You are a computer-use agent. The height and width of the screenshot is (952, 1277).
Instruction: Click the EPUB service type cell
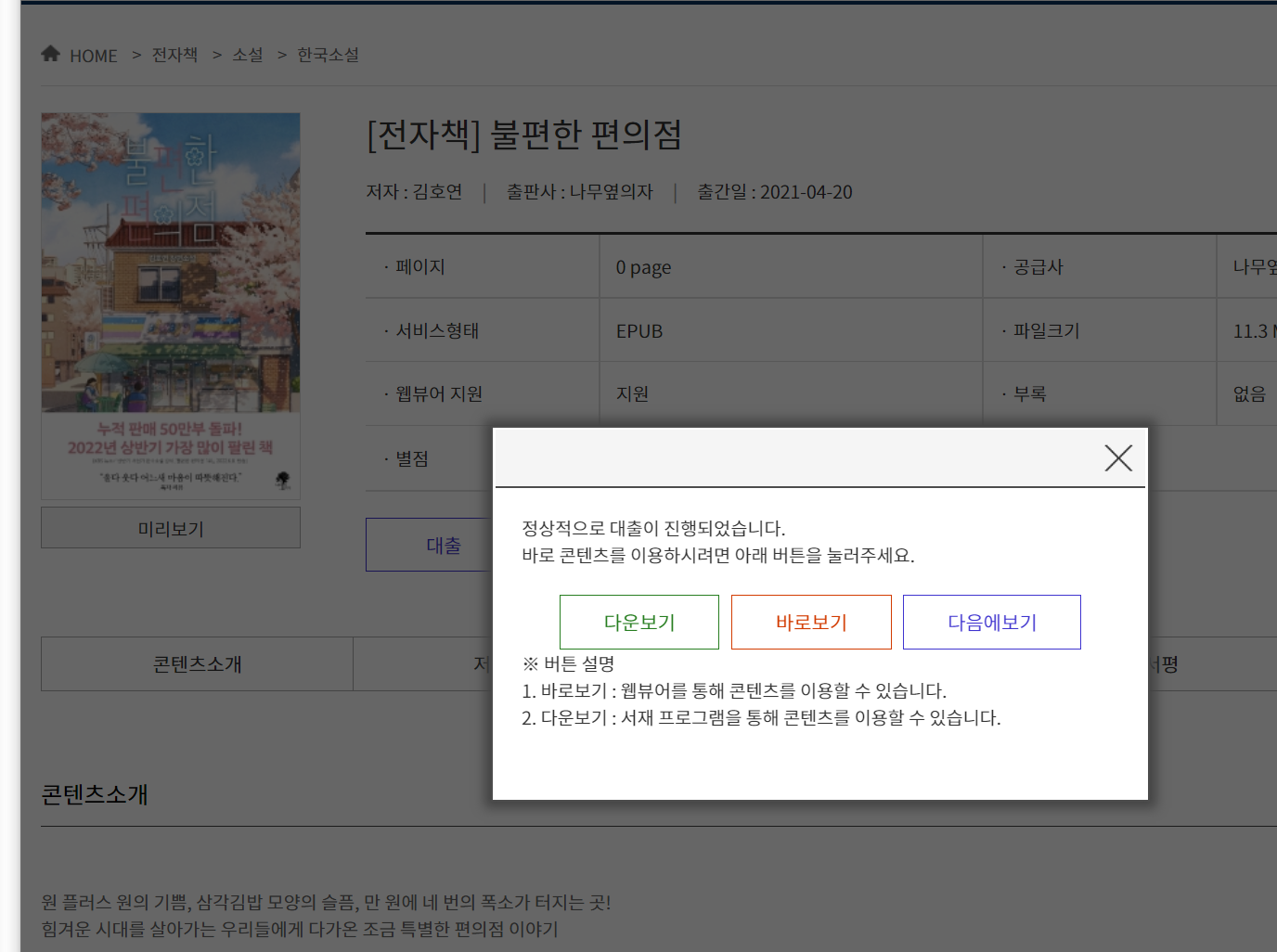791,330
